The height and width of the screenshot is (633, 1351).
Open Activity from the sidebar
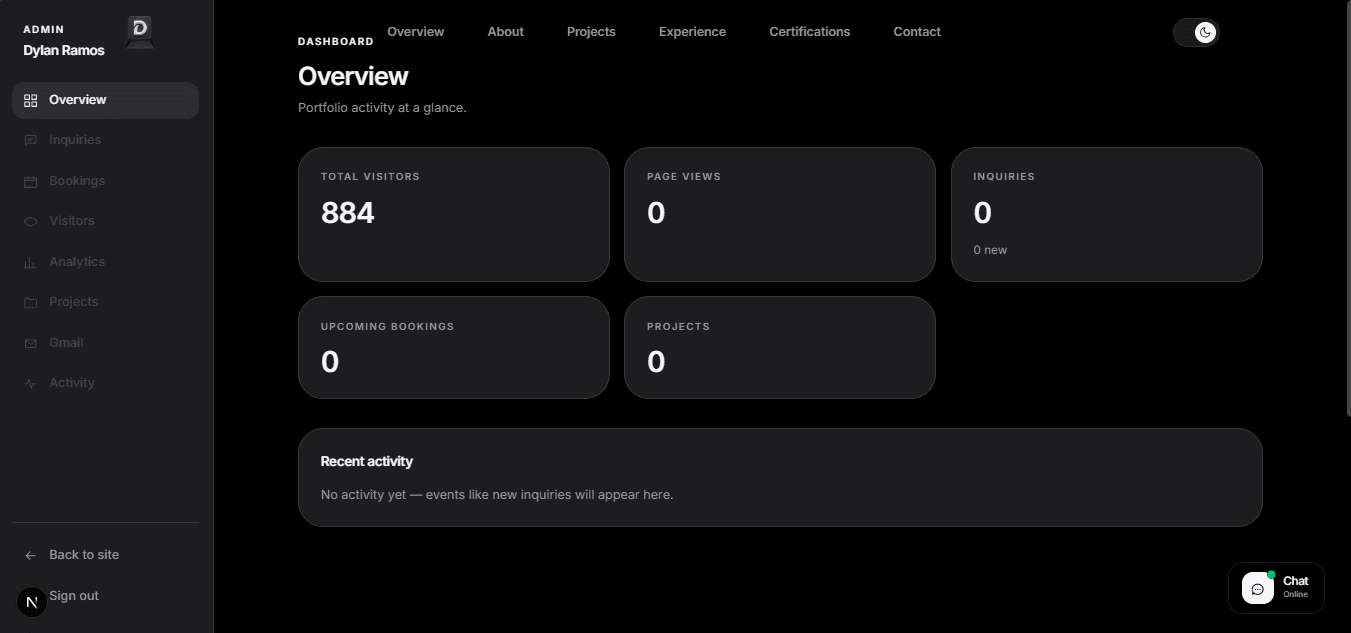coord(72,383)
